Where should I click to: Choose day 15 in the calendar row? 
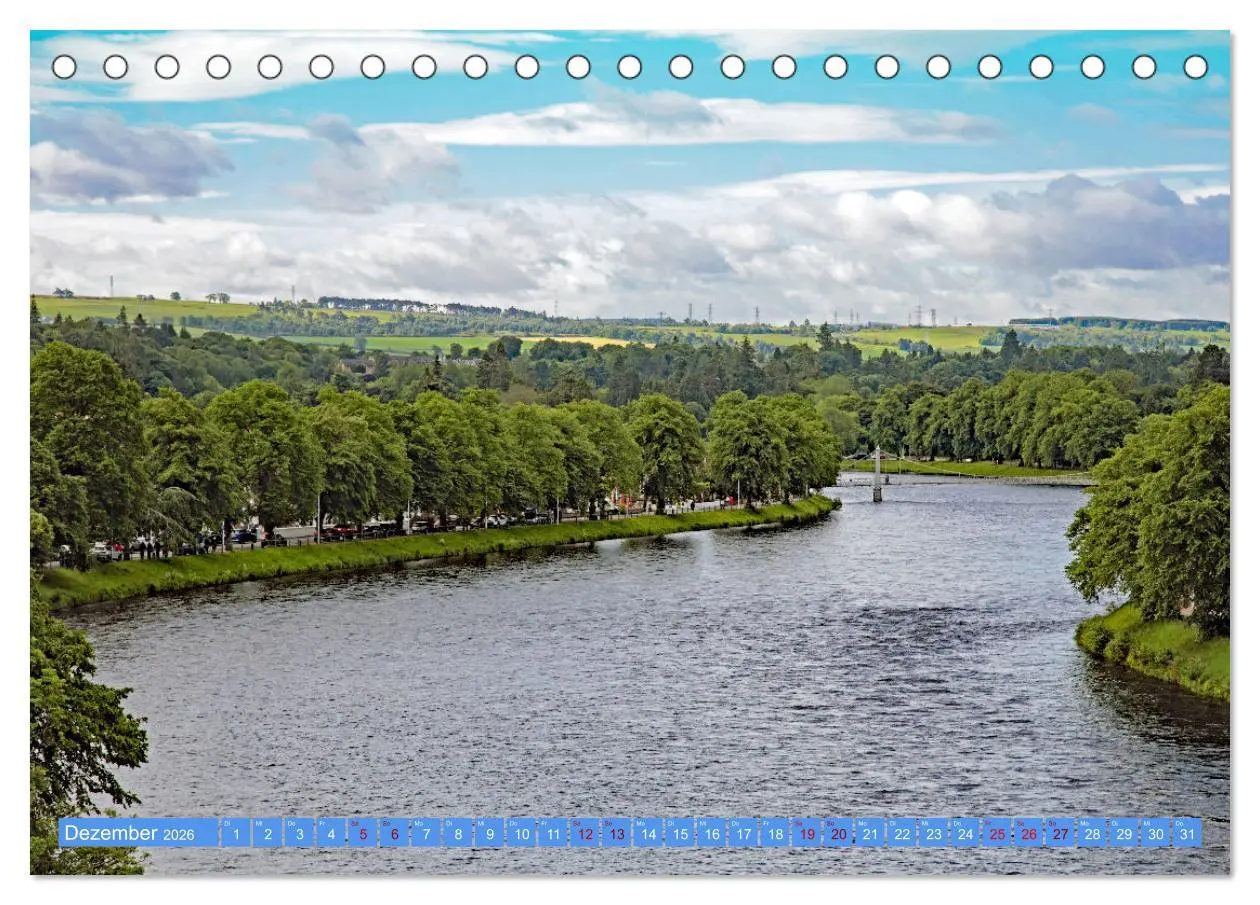point(680,833)
